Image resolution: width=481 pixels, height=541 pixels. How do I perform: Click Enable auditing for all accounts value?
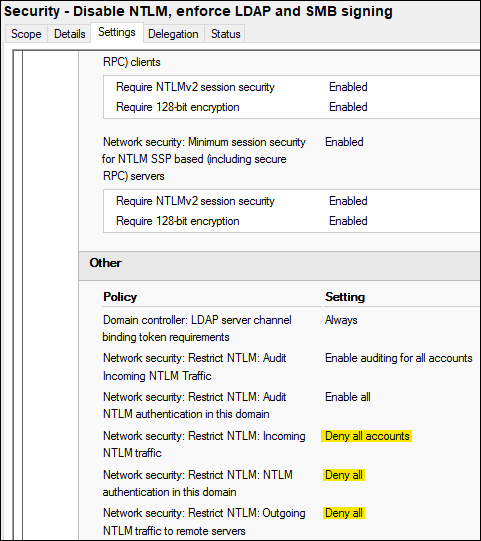coord(399,358)
